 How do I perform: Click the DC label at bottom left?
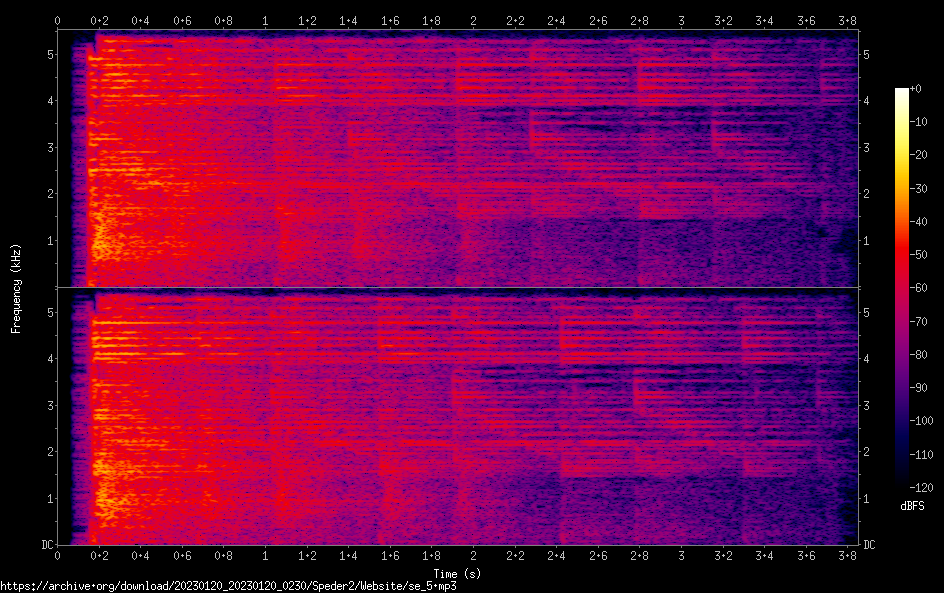click(45, 544)
